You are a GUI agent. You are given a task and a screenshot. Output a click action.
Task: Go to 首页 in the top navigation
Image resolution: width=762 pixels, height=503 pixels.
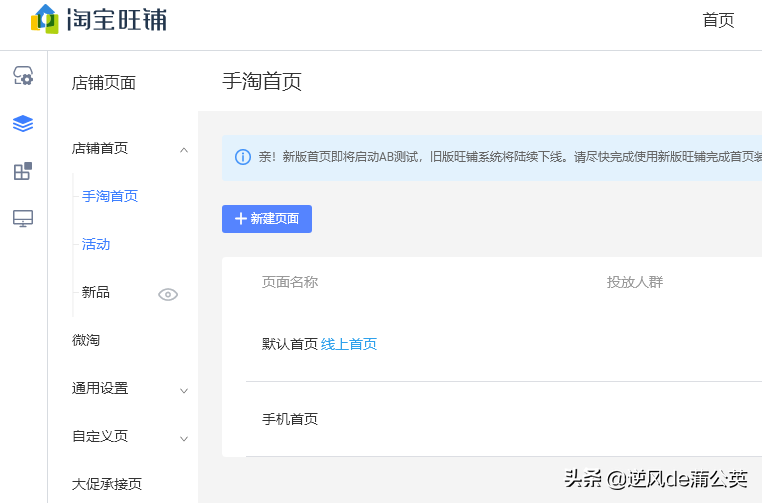pos(718,20)
